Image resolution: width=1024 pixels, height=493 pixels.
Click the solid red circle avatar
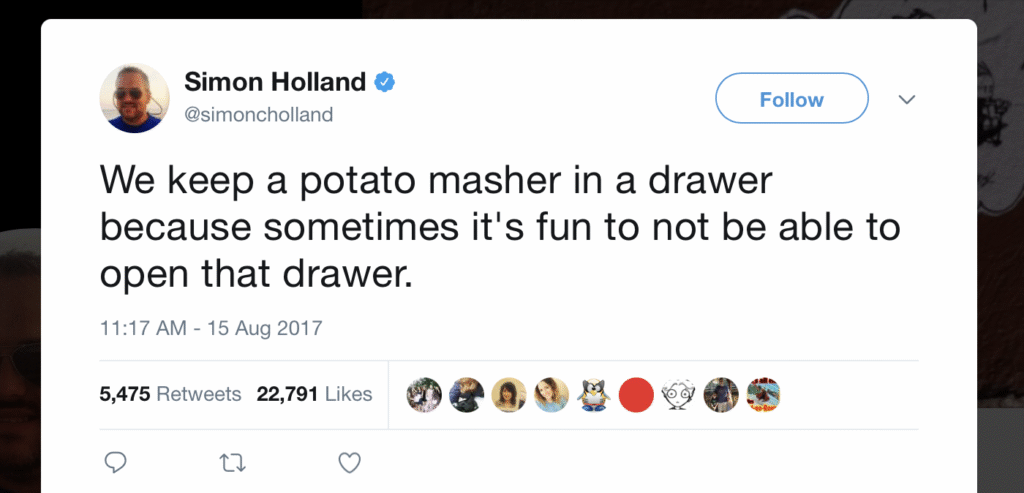[x=636, y=395]
